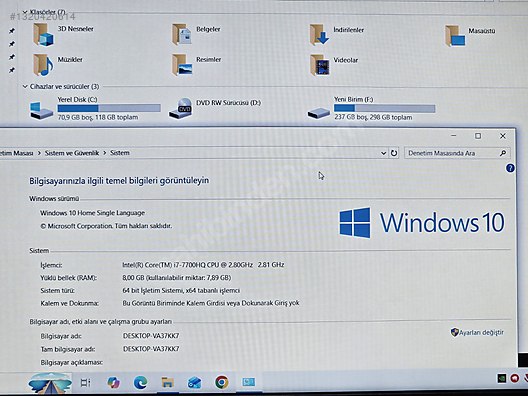Open the Müzikler folder
The image size is (528, 396).
point(58,64)
